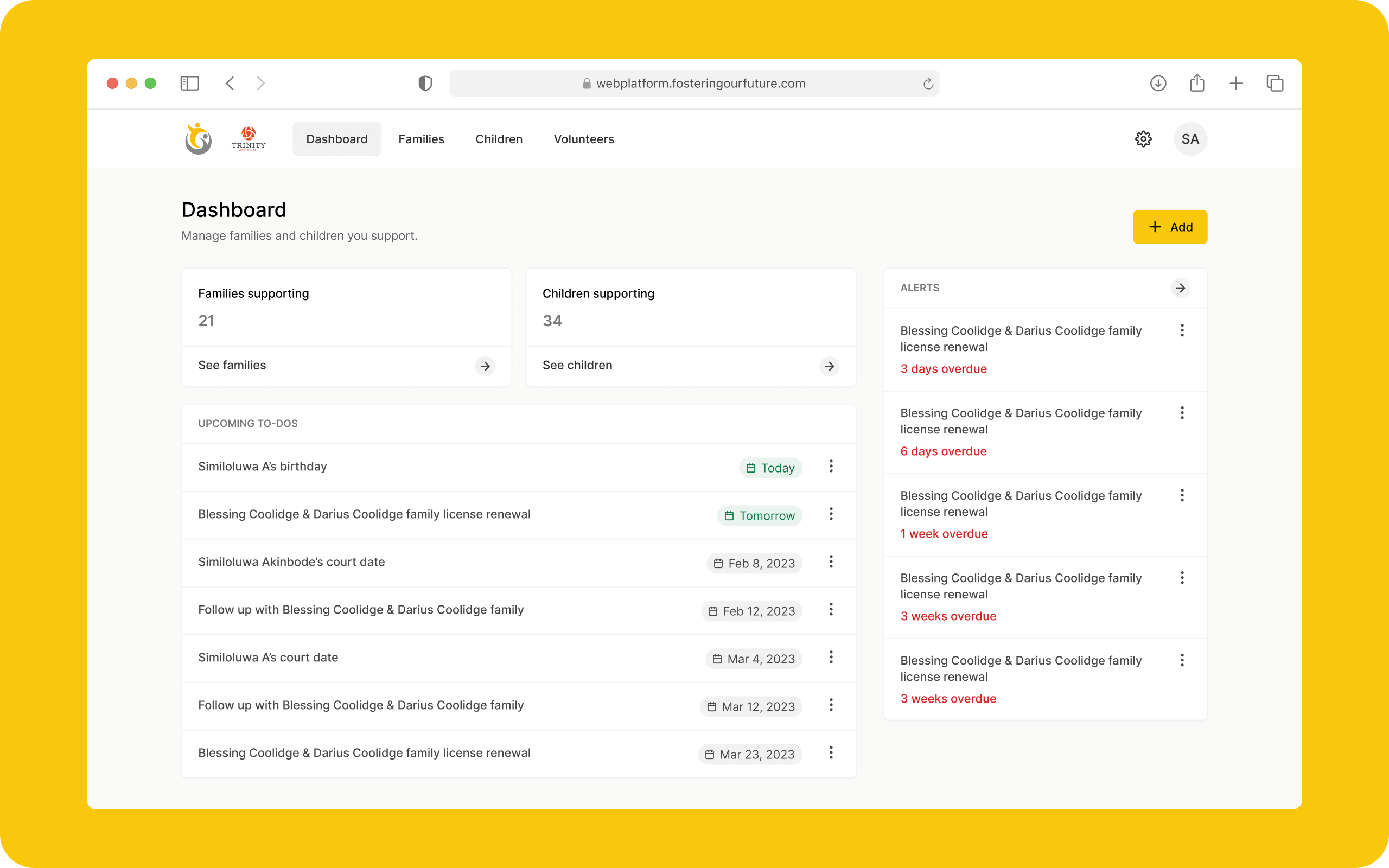
Task: Click the browser share icon
Action: pyautogui.click(x=1197, y=84)
